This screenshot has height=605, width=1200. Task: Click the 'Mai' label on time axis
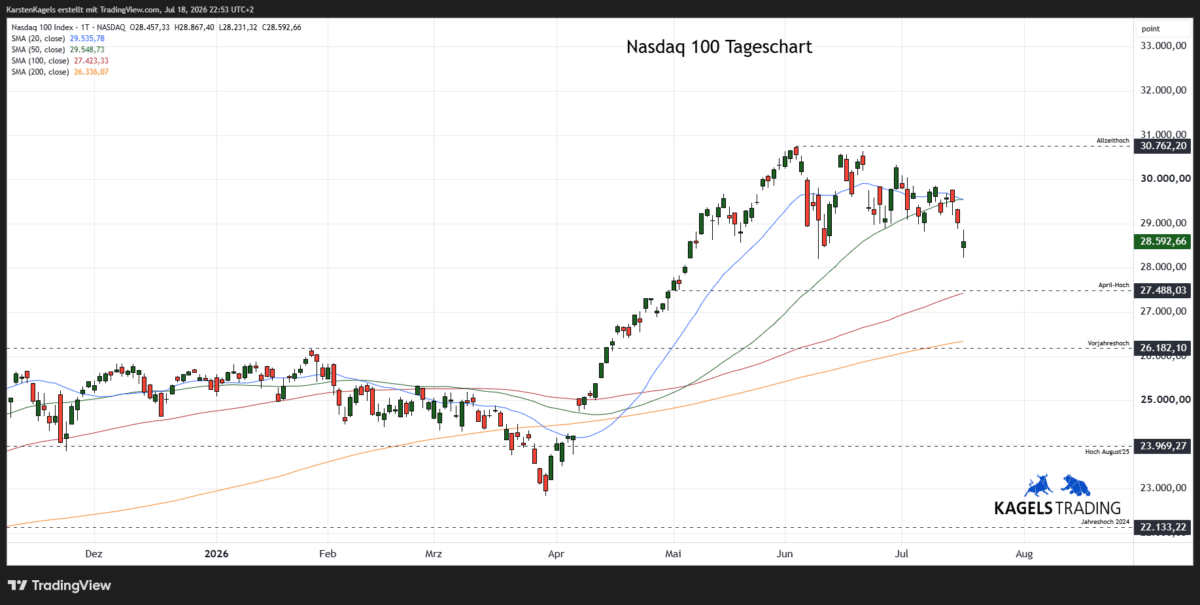(673, 552)
